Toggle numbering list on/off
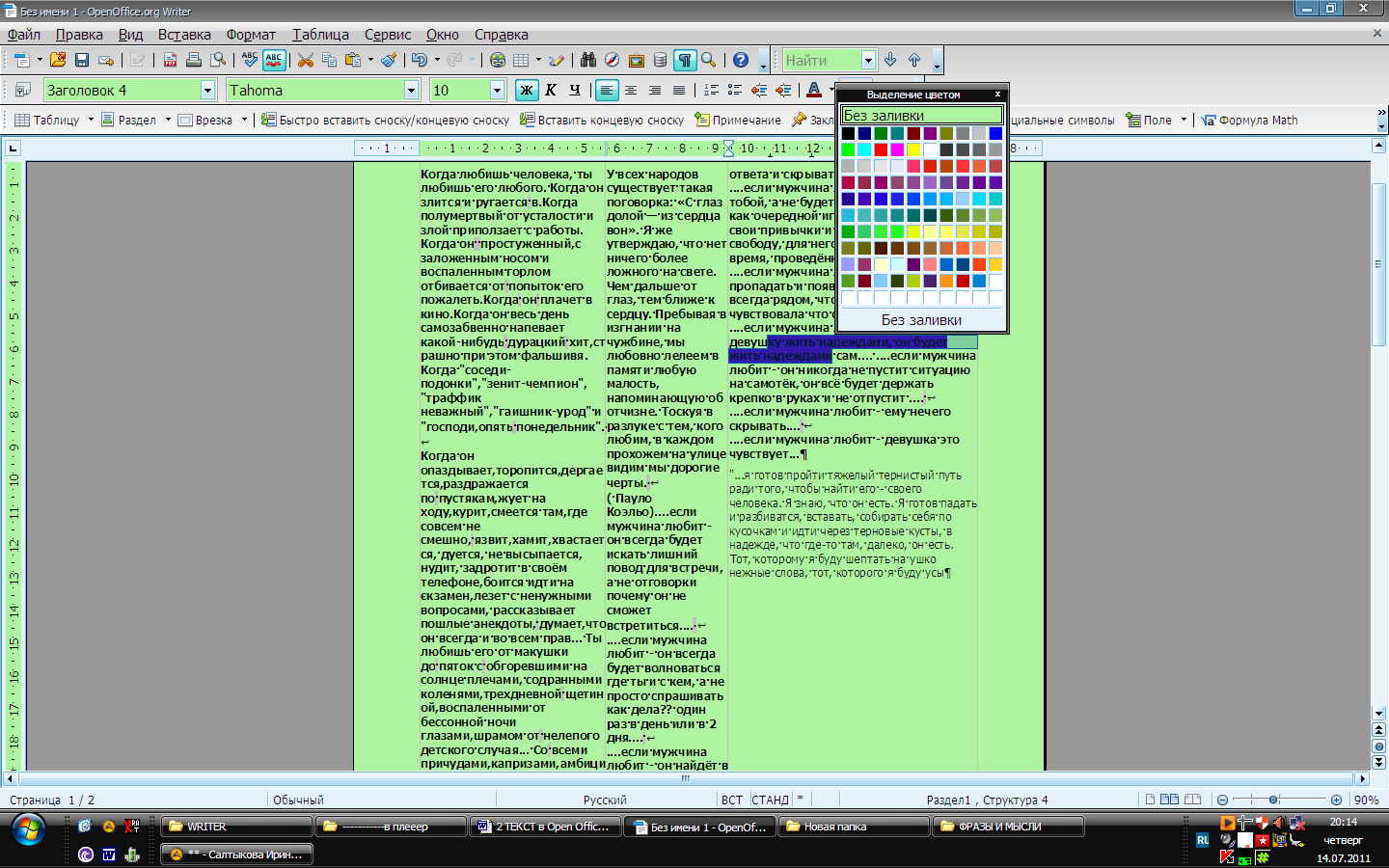 (x=711, y=90)
